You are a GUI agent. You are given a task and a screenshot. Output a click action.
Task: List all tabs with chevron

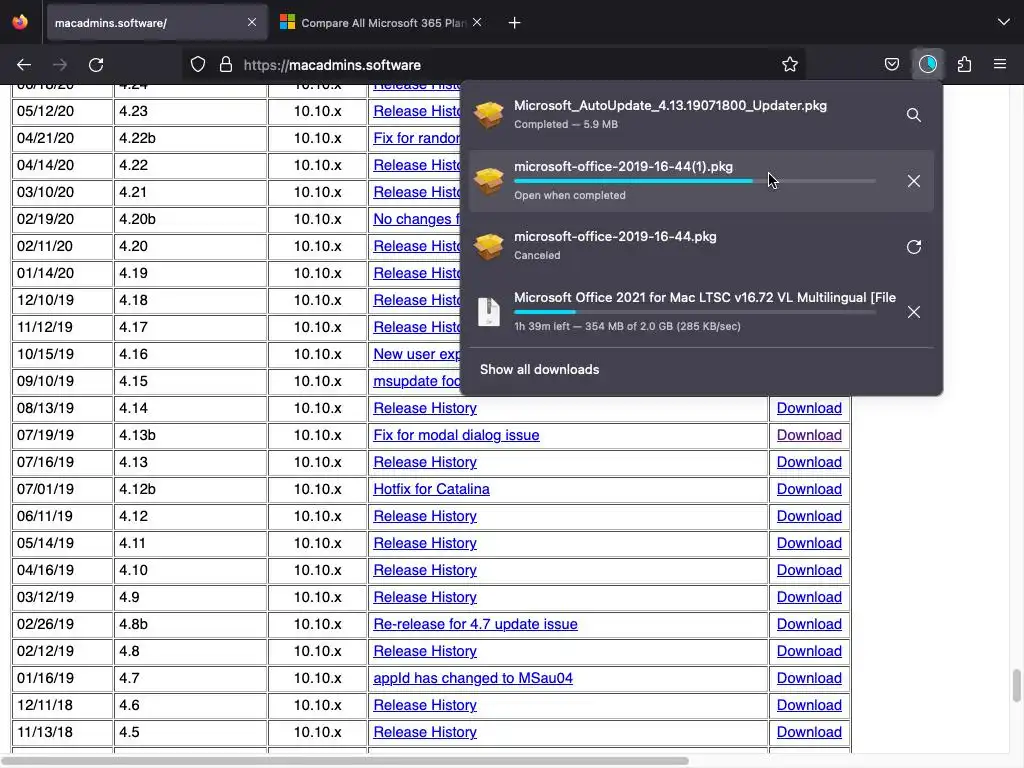click(x=1004, y=22)
